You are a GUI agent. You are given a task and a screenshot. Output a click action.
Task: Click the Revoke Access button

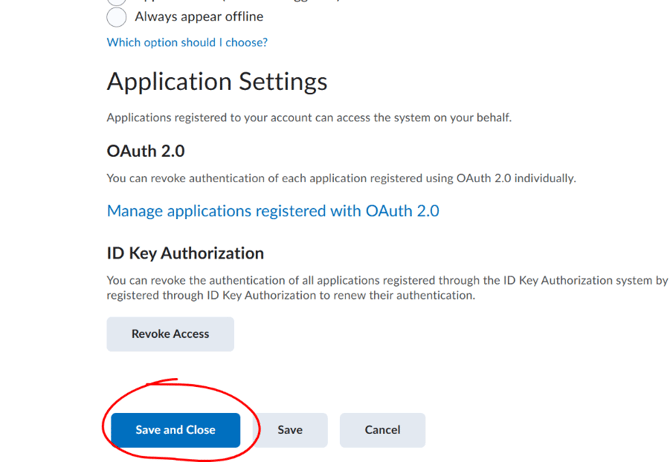coord(170,334)
